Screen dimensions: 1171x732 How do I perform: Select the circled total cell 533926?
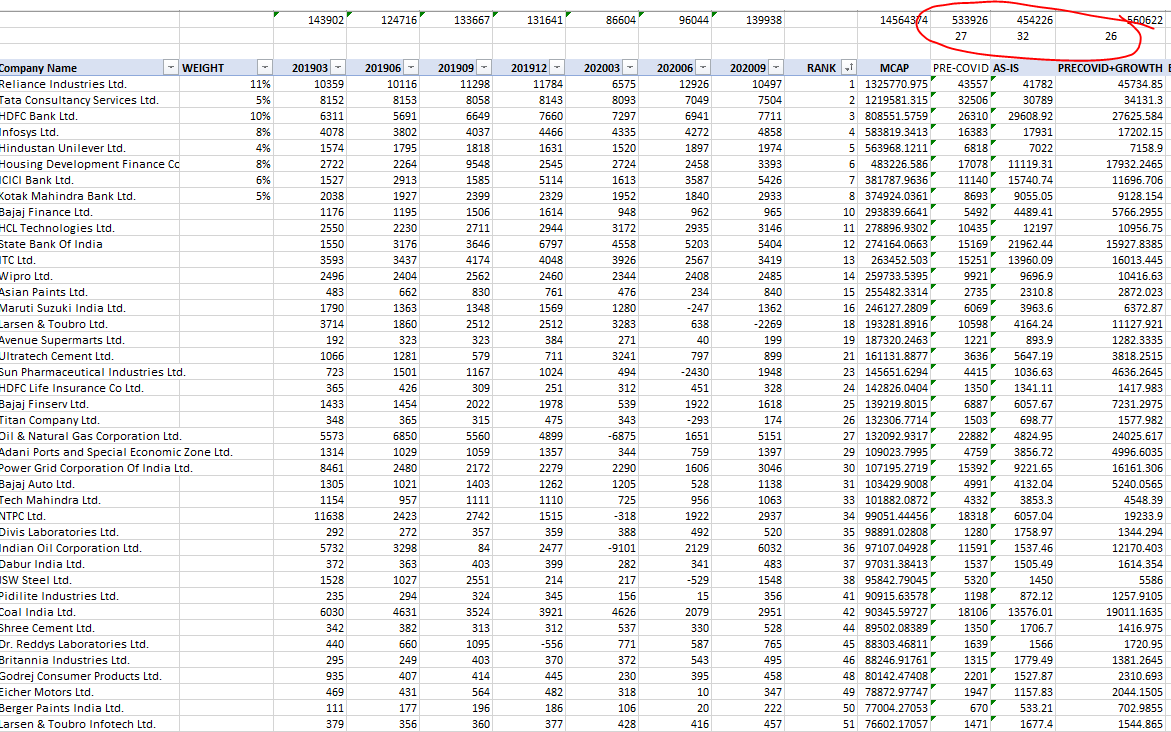pos(960,20)
